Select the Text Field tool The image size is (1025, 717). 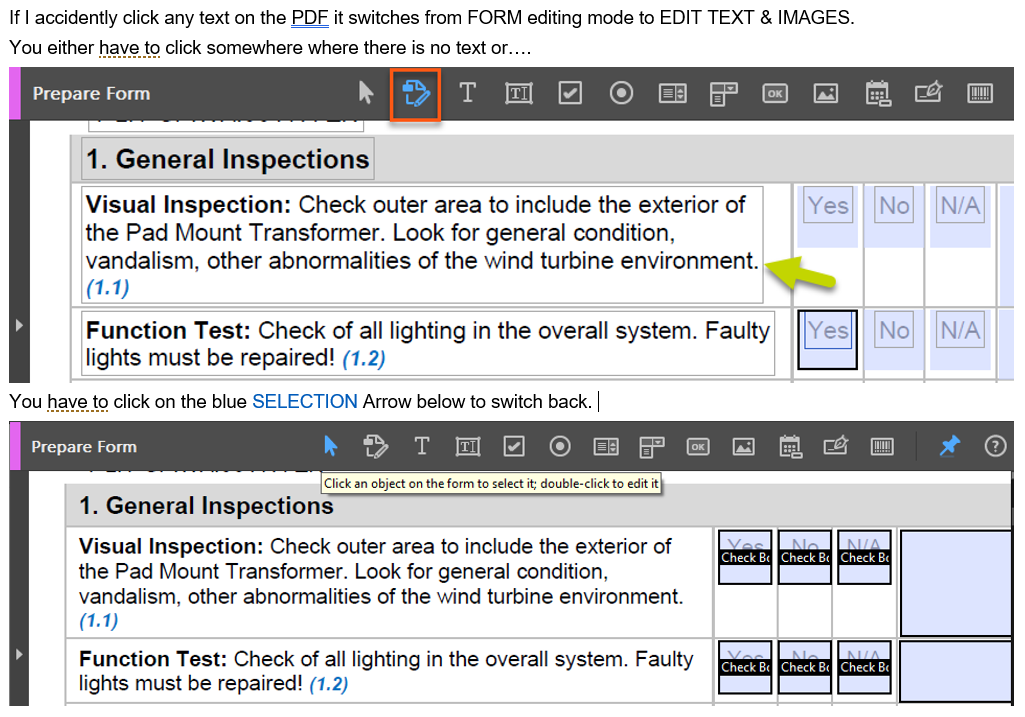pos(518,93)
